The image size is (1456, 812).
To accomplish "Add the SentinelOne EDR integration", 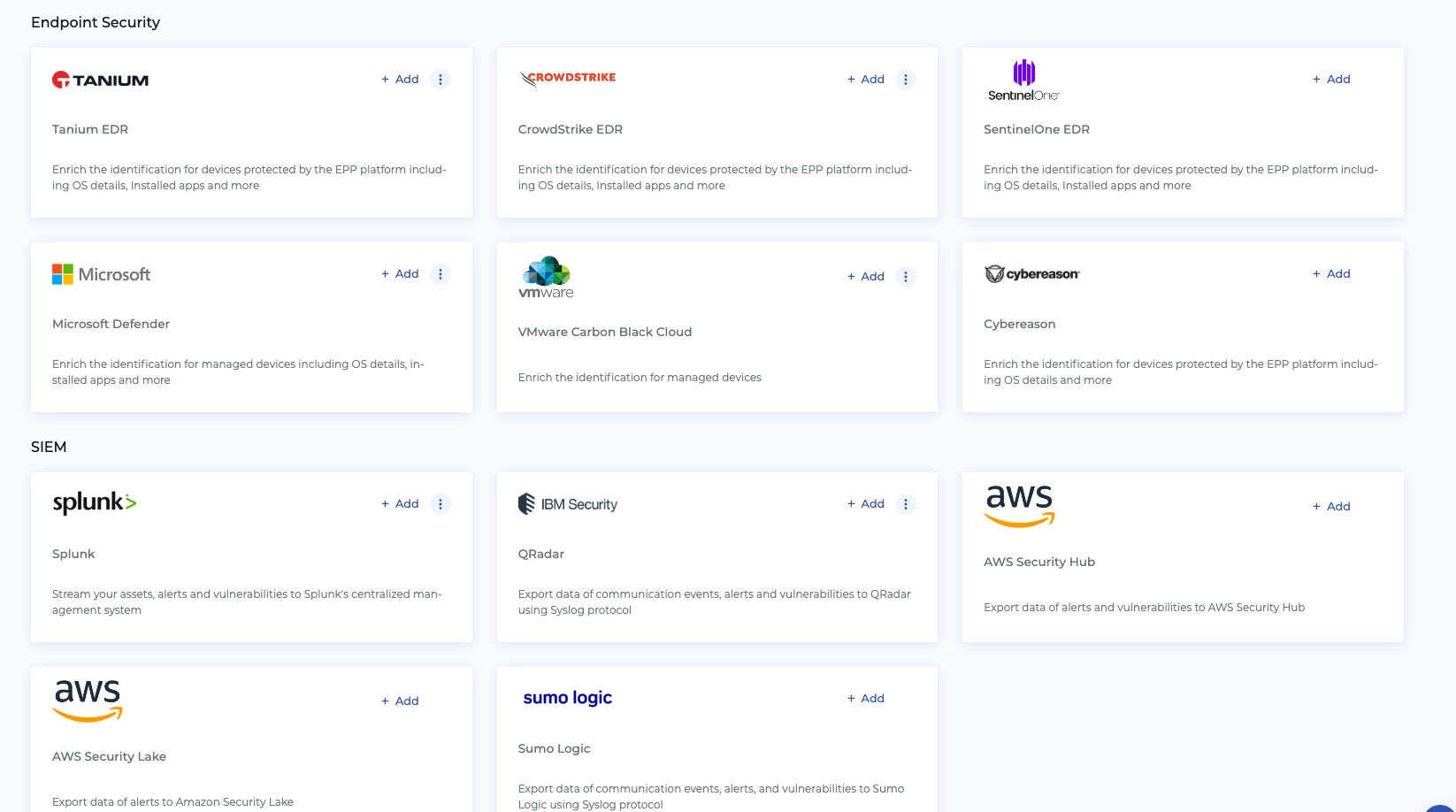I will tap(1331, 80).
